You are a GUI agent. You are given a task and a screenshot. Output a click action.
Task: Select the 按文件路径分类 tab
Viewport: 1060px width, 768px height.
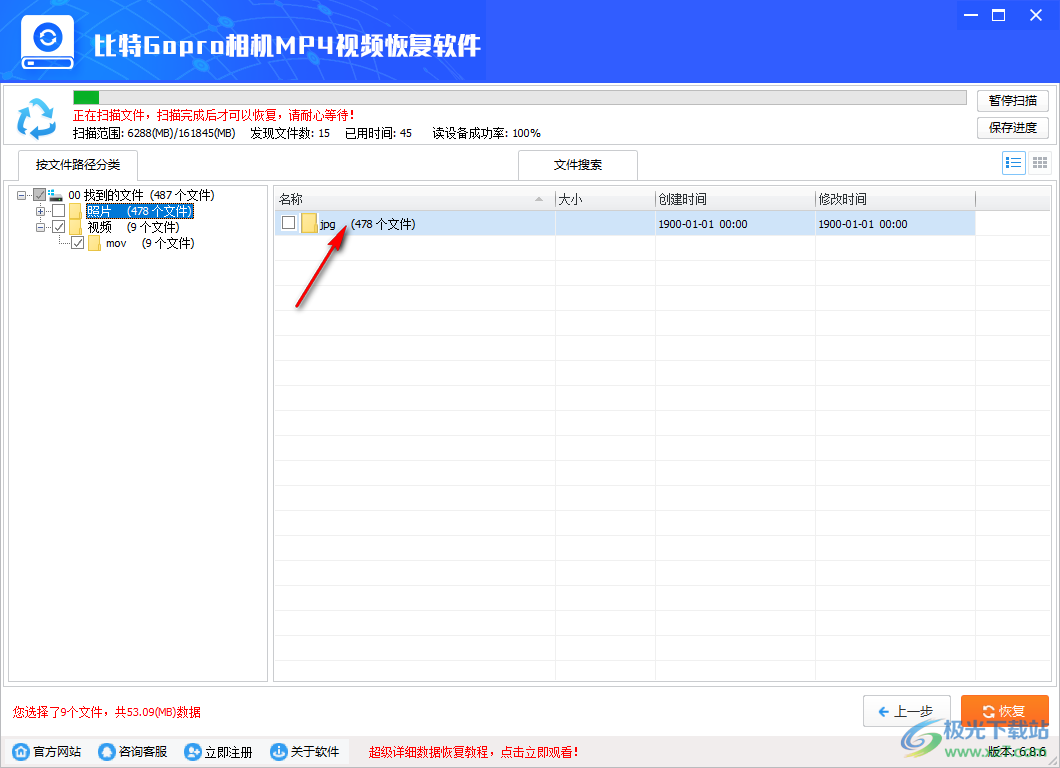point(78,165)
